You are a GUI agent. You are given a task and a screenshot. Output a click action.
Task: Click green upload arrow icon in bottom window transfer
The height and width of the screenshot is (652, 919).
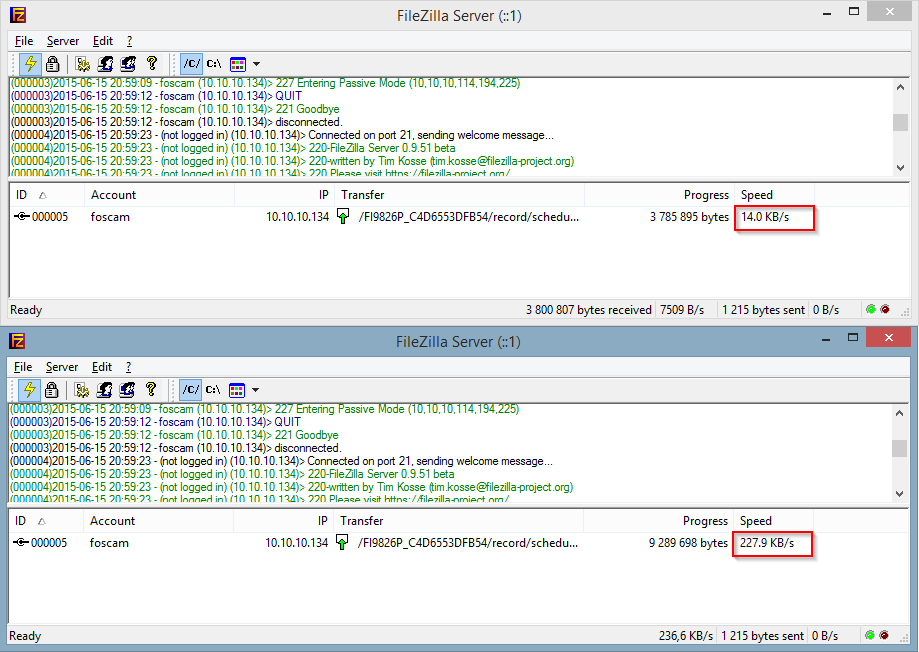click(342, 542)
